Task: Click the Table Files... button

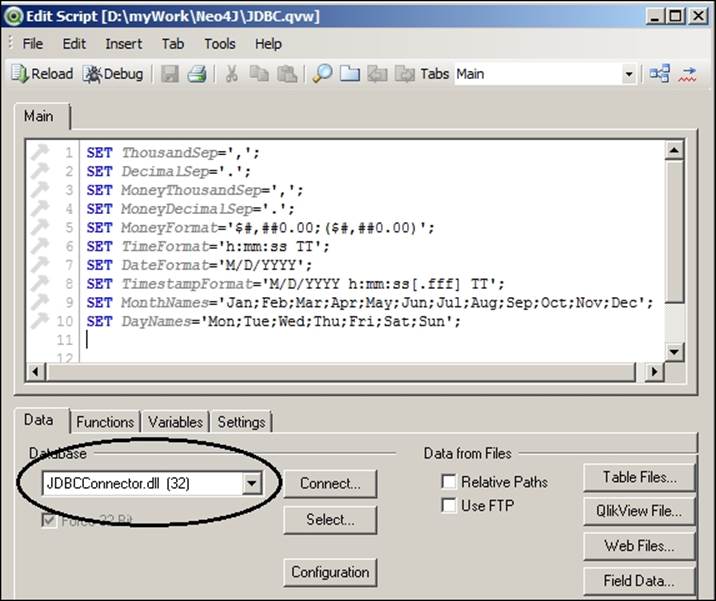Action: click(x=639, y=477)
